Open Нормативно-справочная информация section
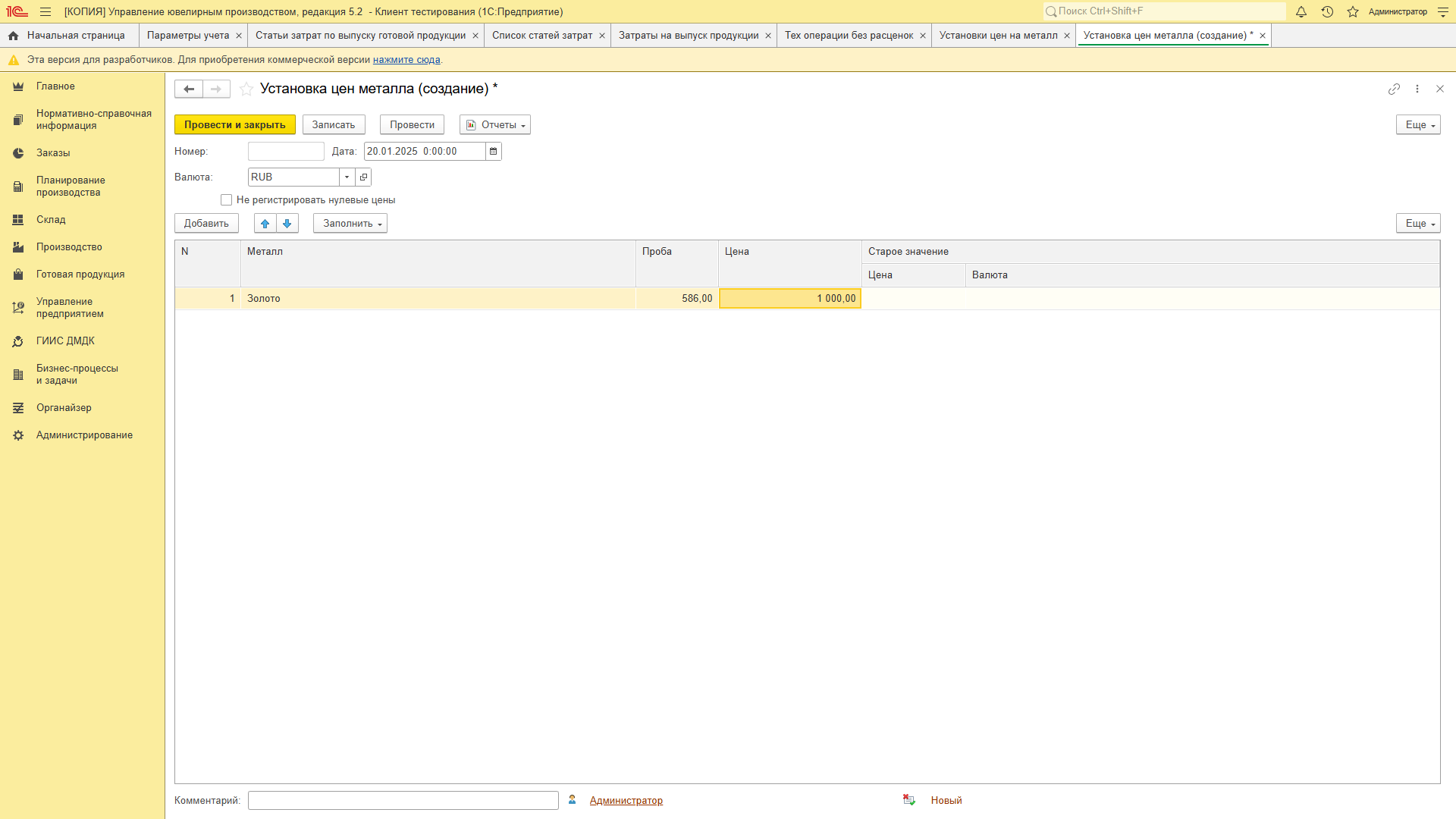 94,120
